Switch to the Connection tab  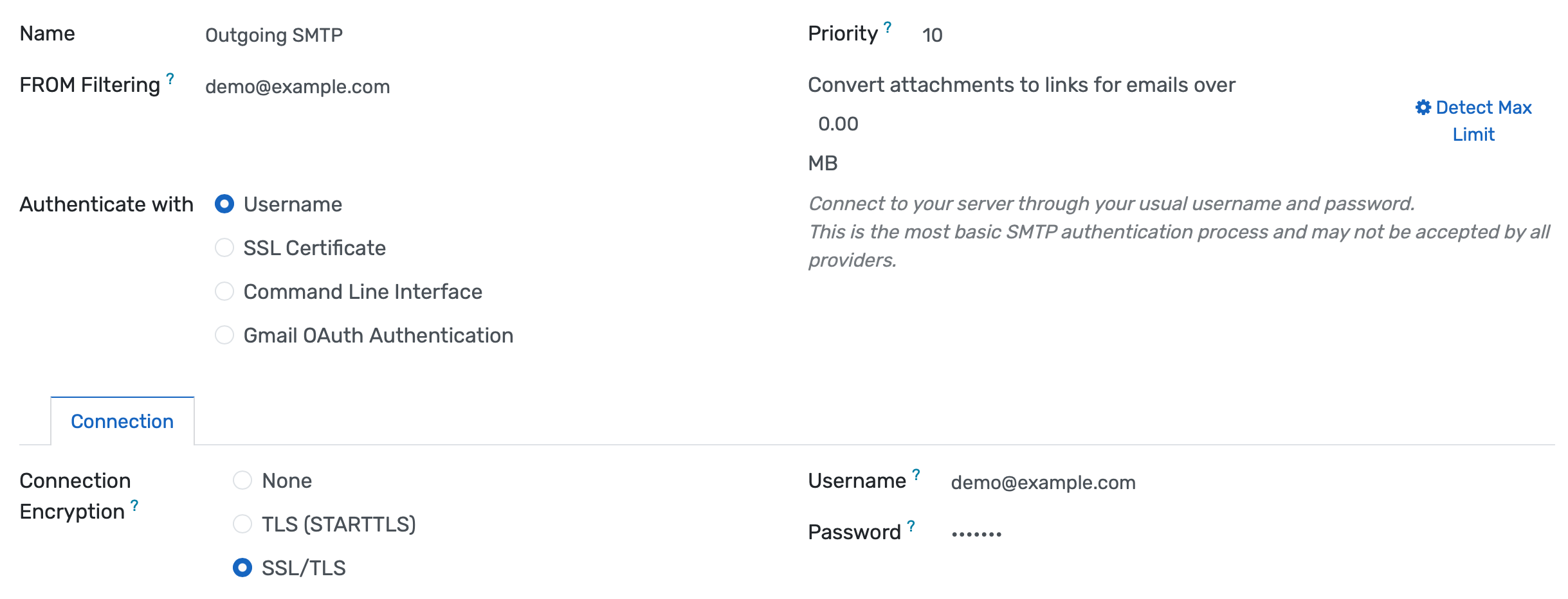(x=122, y=422)
